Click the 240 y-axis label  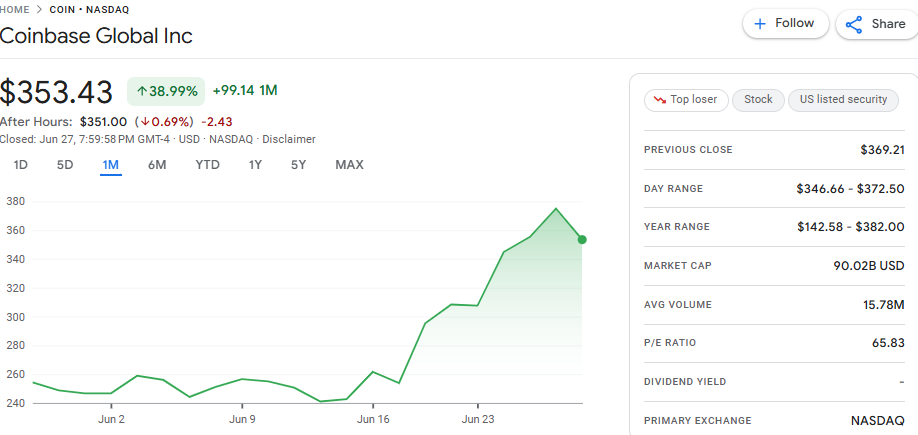coord(15,403)
